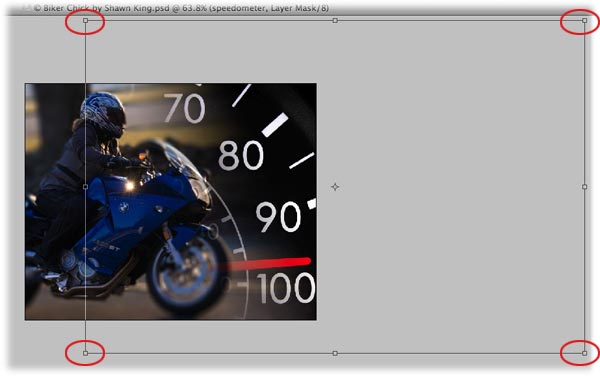Click the right-middle transform handle
Screen dimensions: 600x377
[x=584, y=187]
